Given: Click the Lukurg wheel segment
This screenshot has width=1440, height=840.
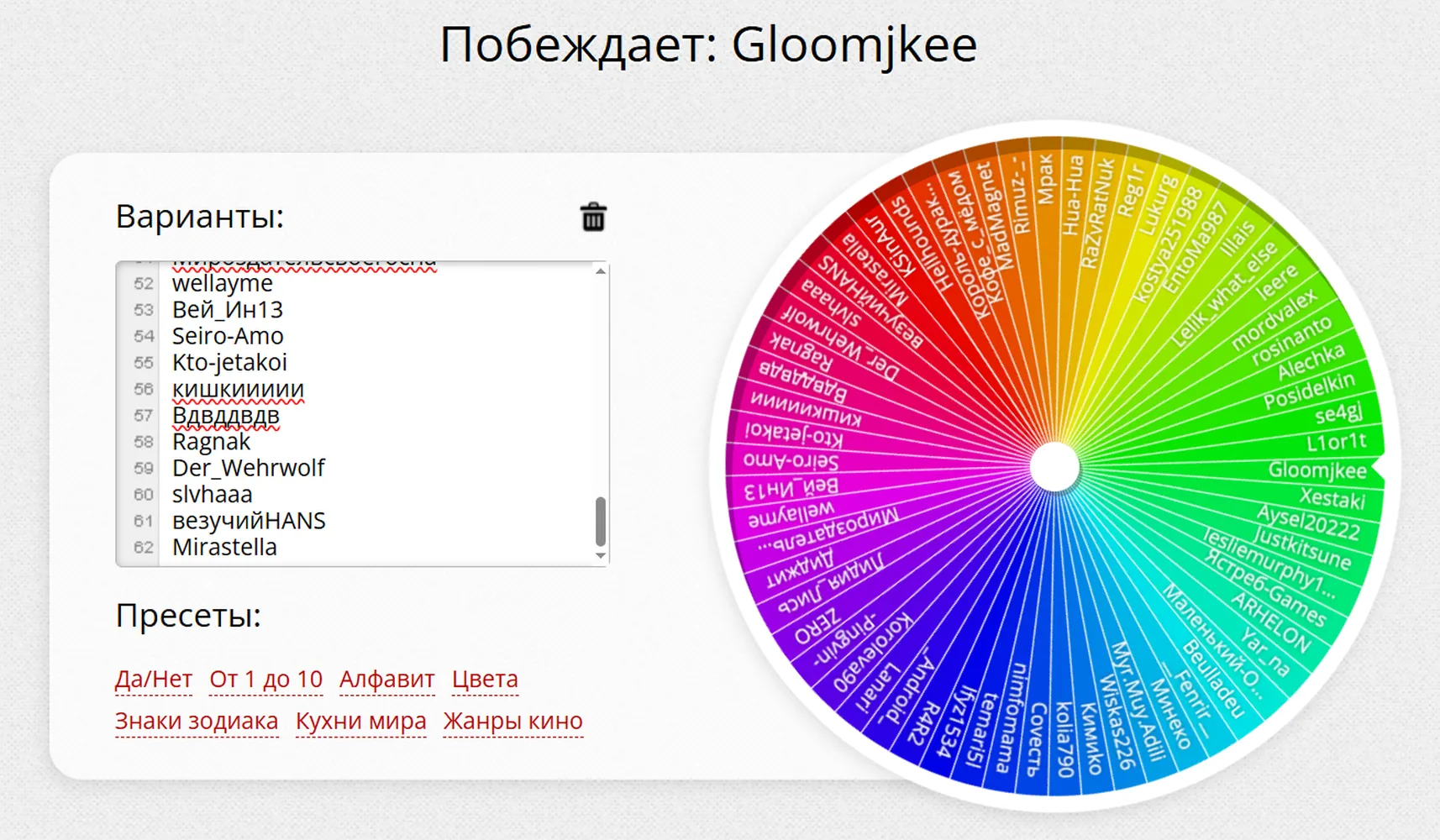Looking at the screenshot, I should 1159,204.
